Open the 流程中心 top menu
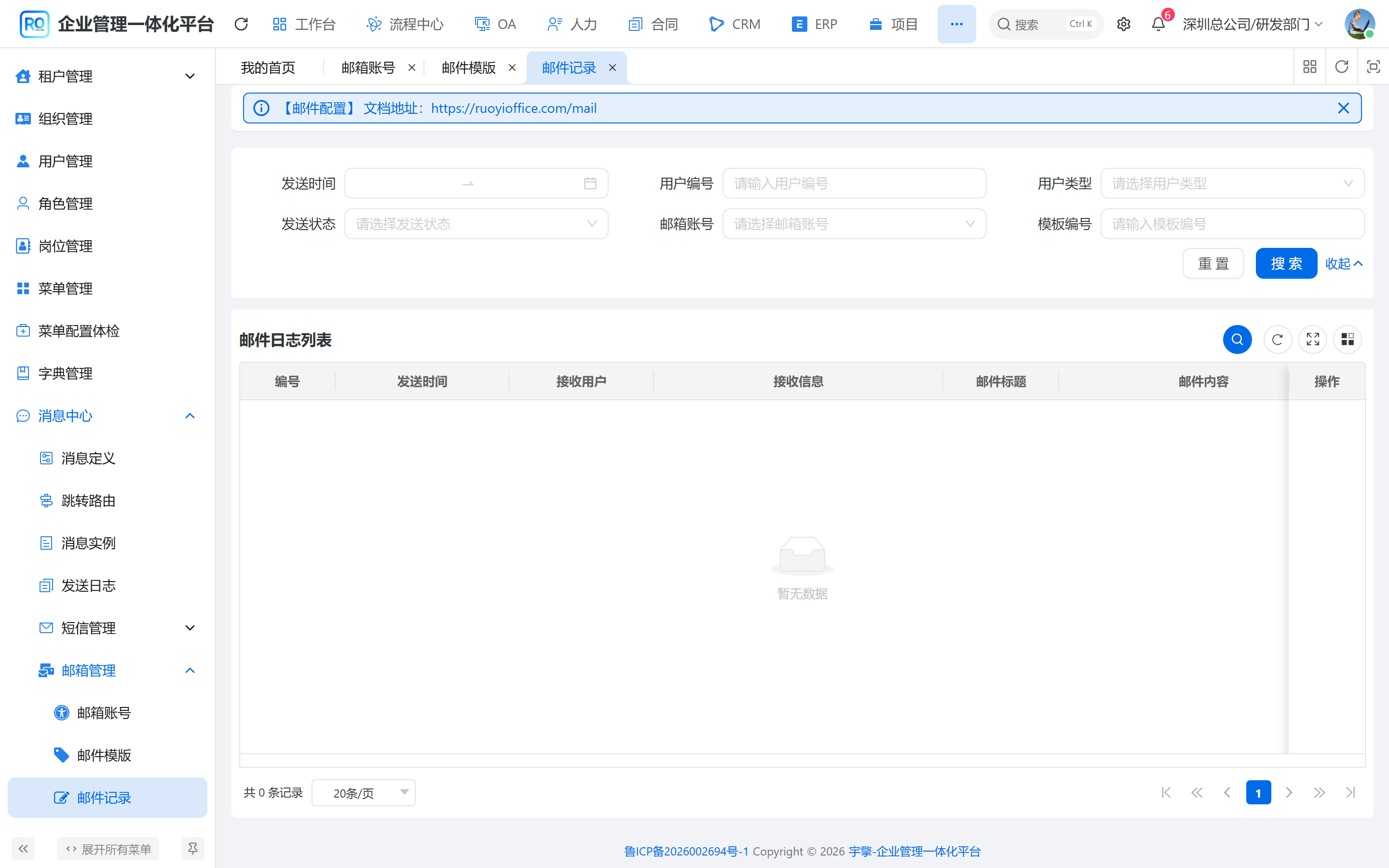The width and height of the screenshot is (1389, 868). 405,24
